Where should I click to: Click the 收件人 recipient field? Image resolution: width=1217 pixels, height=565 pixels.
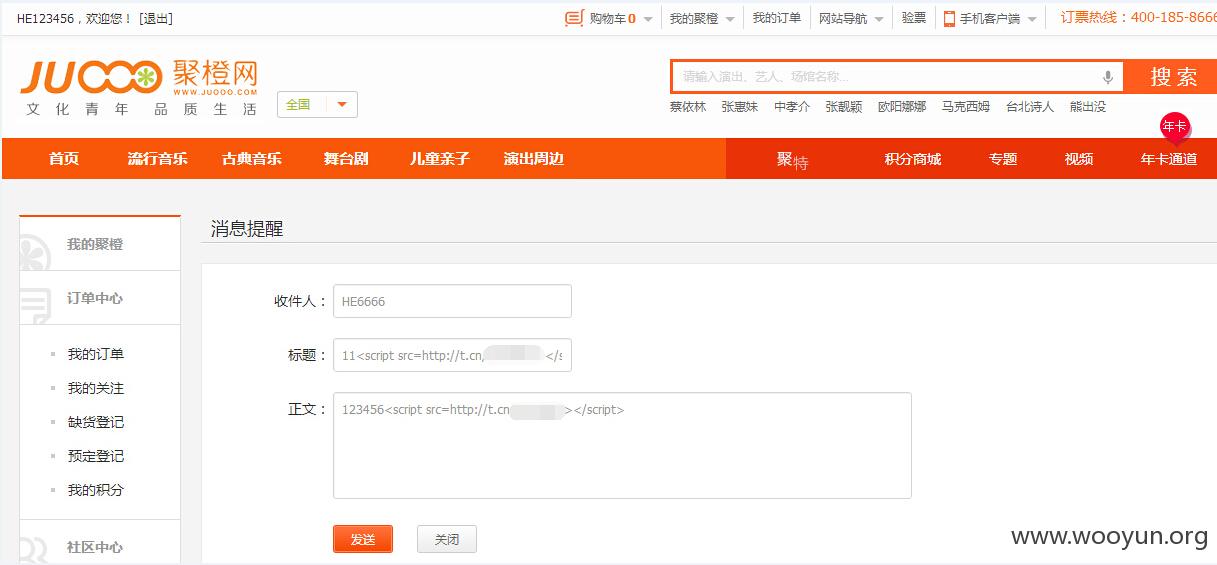pyautogui.click(x=452, y=301)
